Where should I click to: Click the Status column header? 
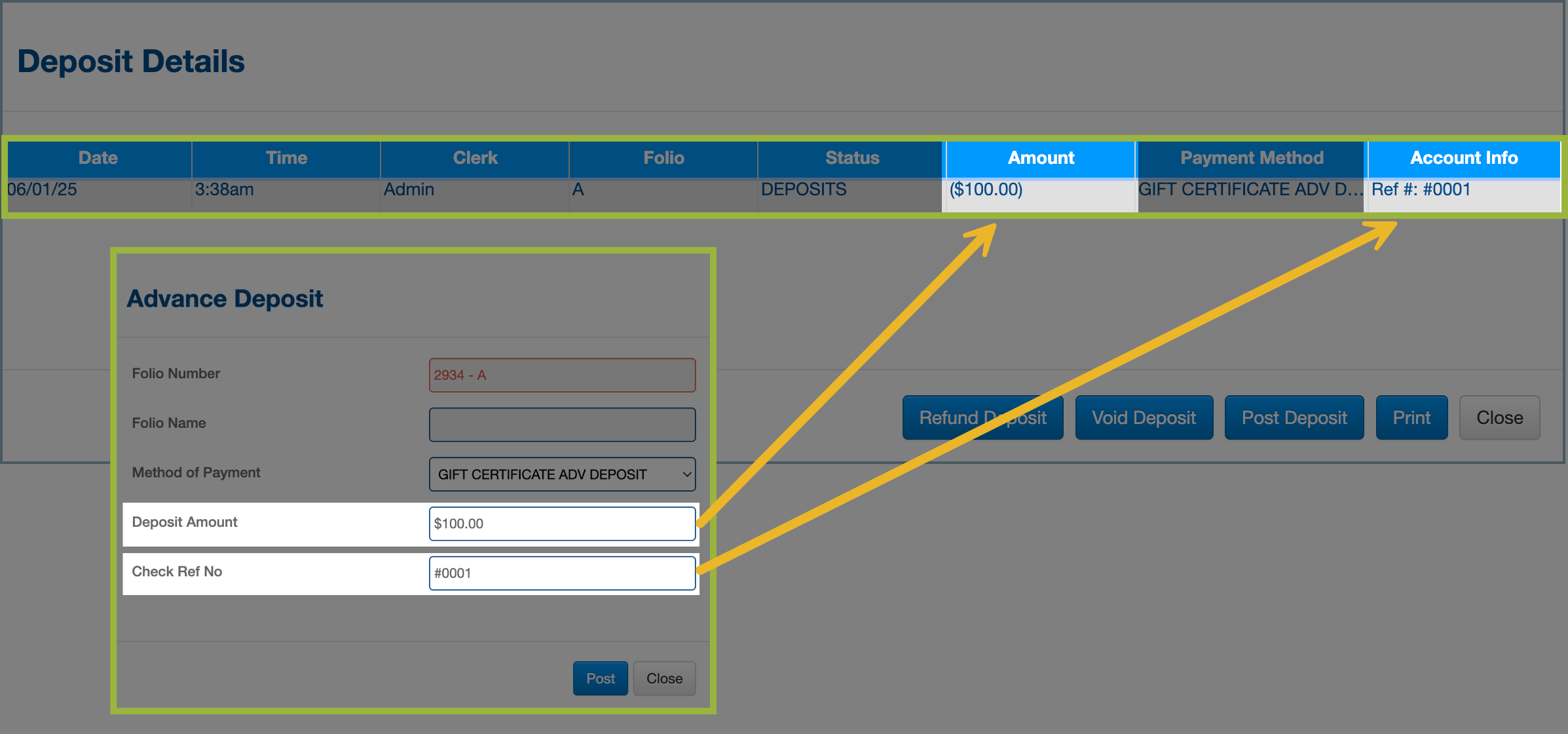click(x=851, y=158)
